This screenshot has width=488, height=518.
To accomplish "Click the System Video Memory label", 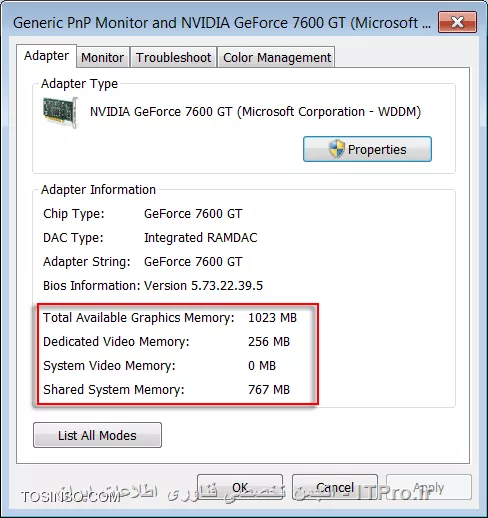I will pos(109,366).
